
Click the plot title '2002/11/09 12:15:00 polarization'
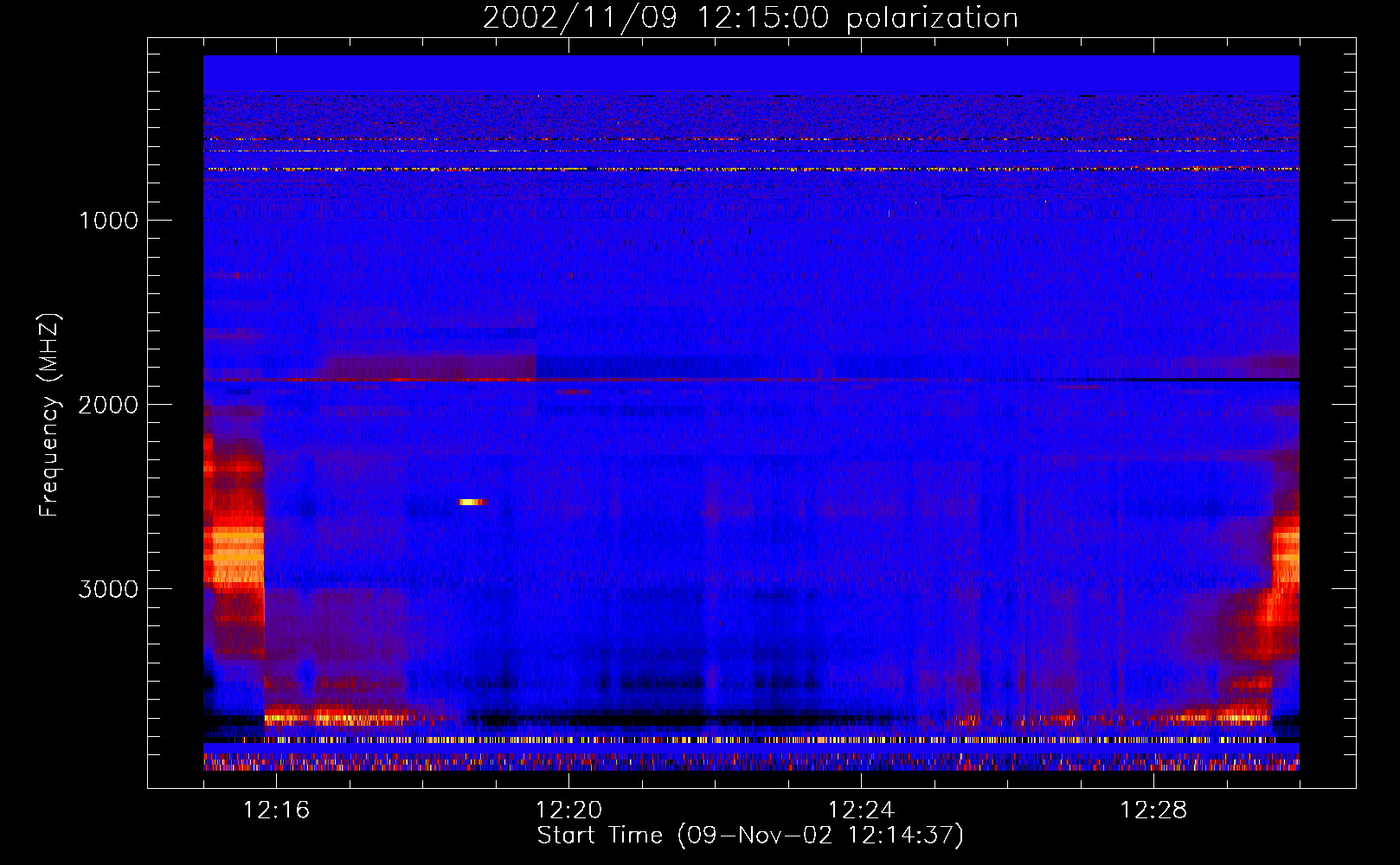click(750, 18)
